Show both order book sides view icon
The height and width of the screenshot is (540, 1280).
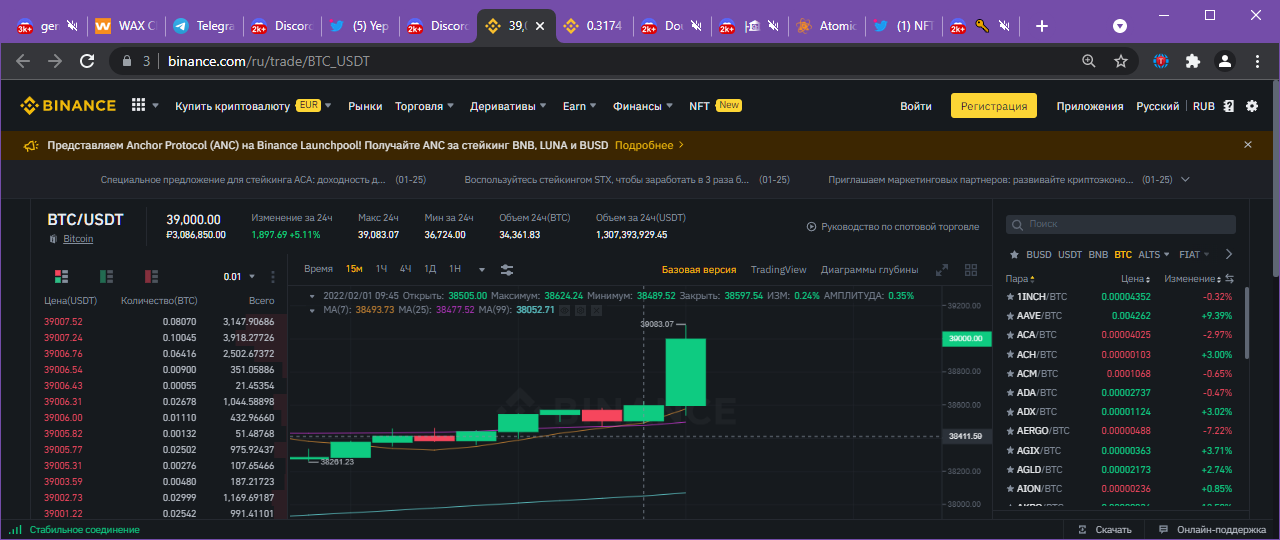[x=61, y=276]
